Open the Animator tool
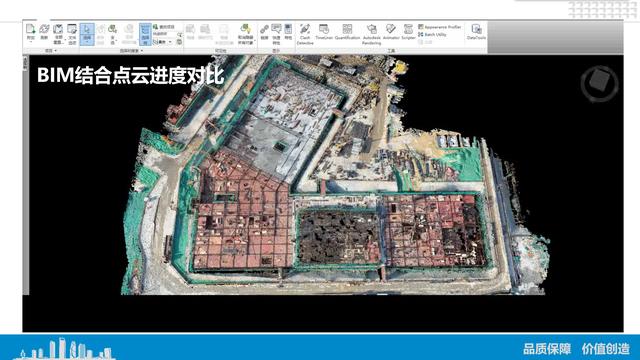The height and width of the screenshot is (360, 640). pos(391,32)
